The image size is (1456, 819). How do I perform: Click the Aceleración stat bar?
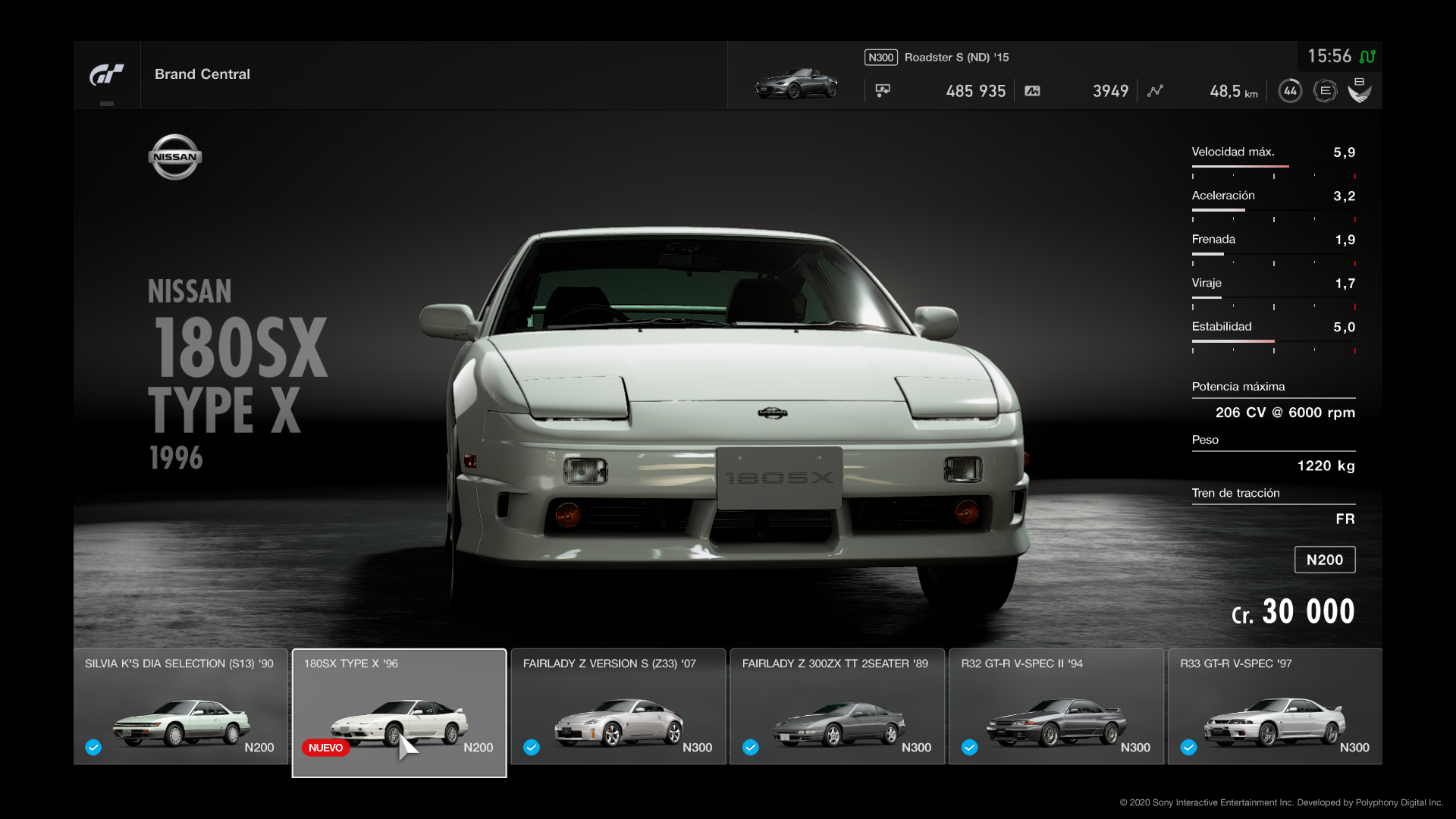coord(1273,210)
